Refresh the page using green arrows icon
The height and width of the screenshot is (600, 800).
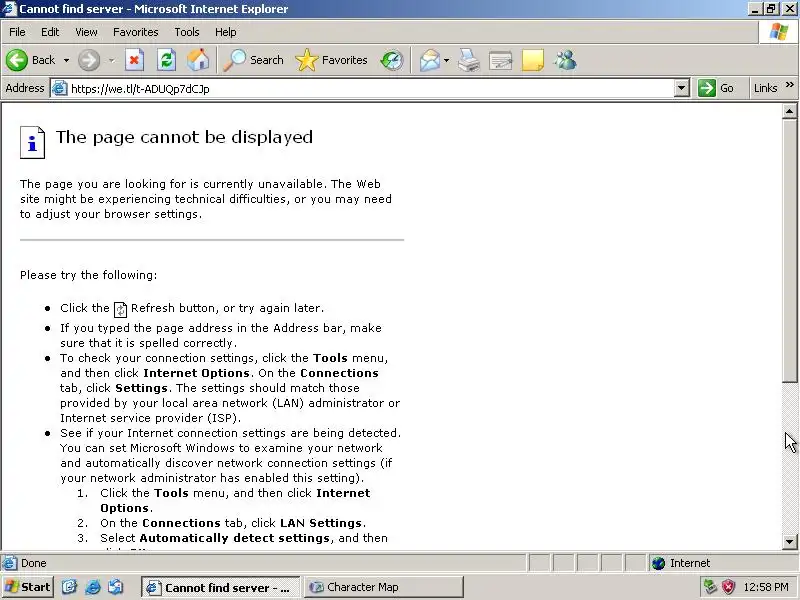tap(166, 60)
